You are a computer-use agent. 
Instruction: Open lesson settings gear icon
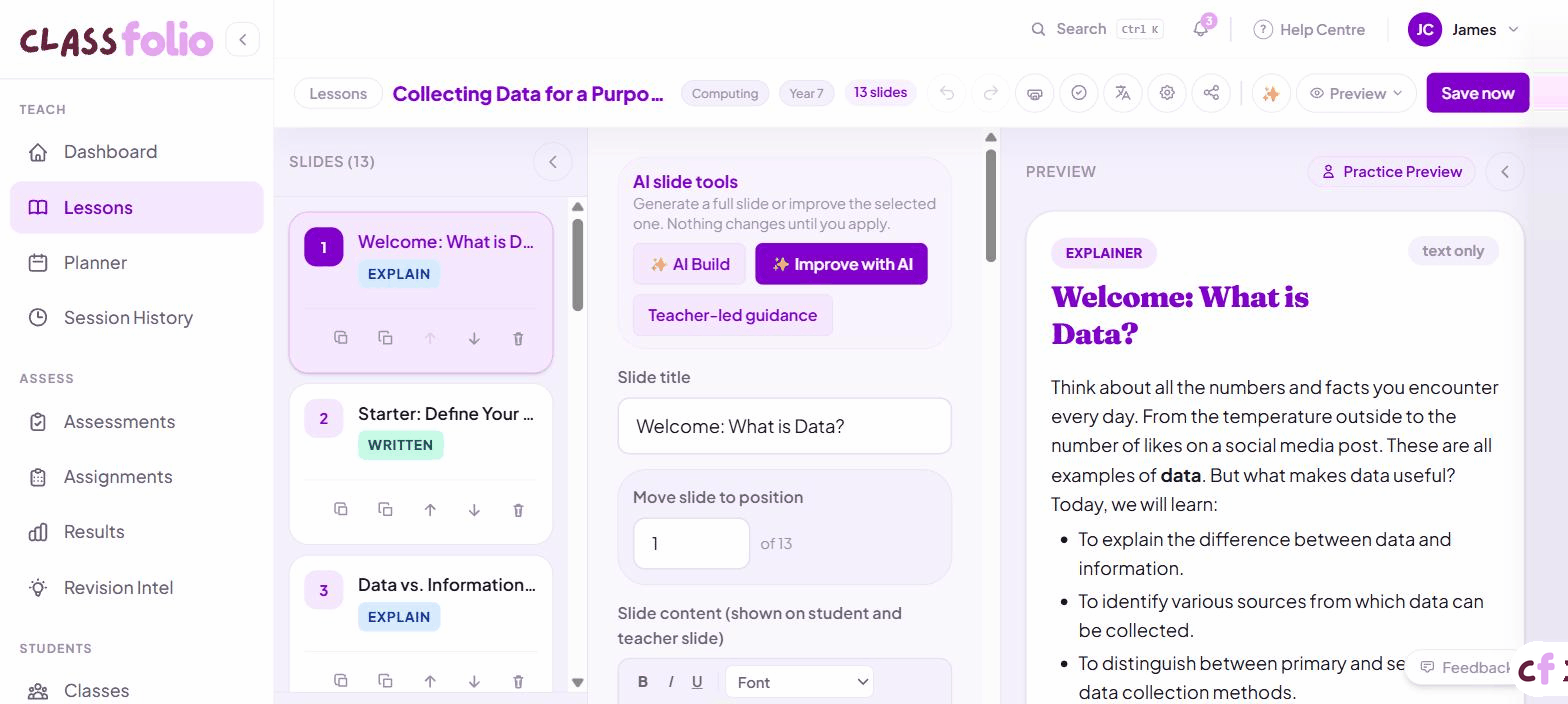(1167, 93)
